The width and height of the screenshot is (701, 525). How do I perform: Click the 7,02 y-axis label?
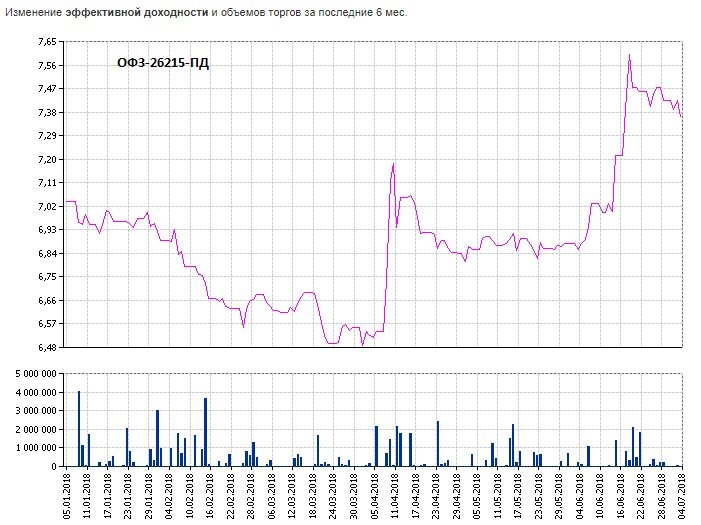point(47,207)
